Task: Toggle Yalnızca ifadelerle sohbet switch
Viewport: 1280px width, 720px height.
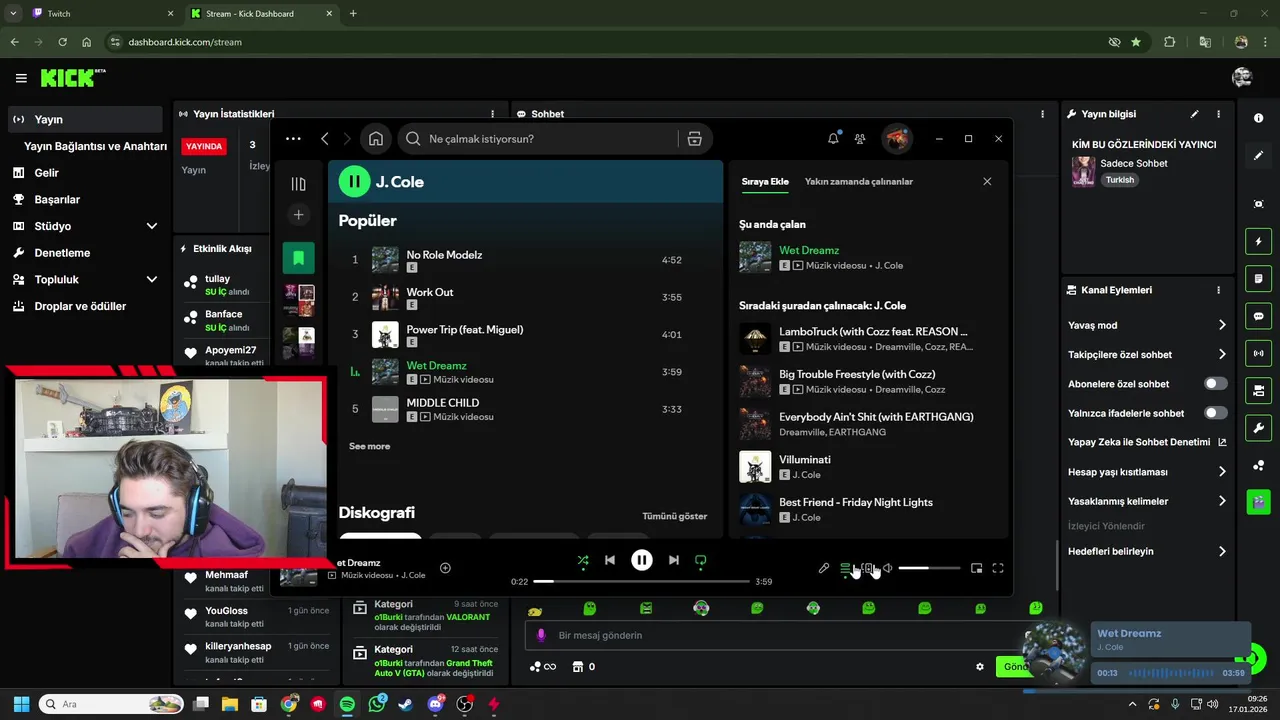Action: pos(1215,413)
